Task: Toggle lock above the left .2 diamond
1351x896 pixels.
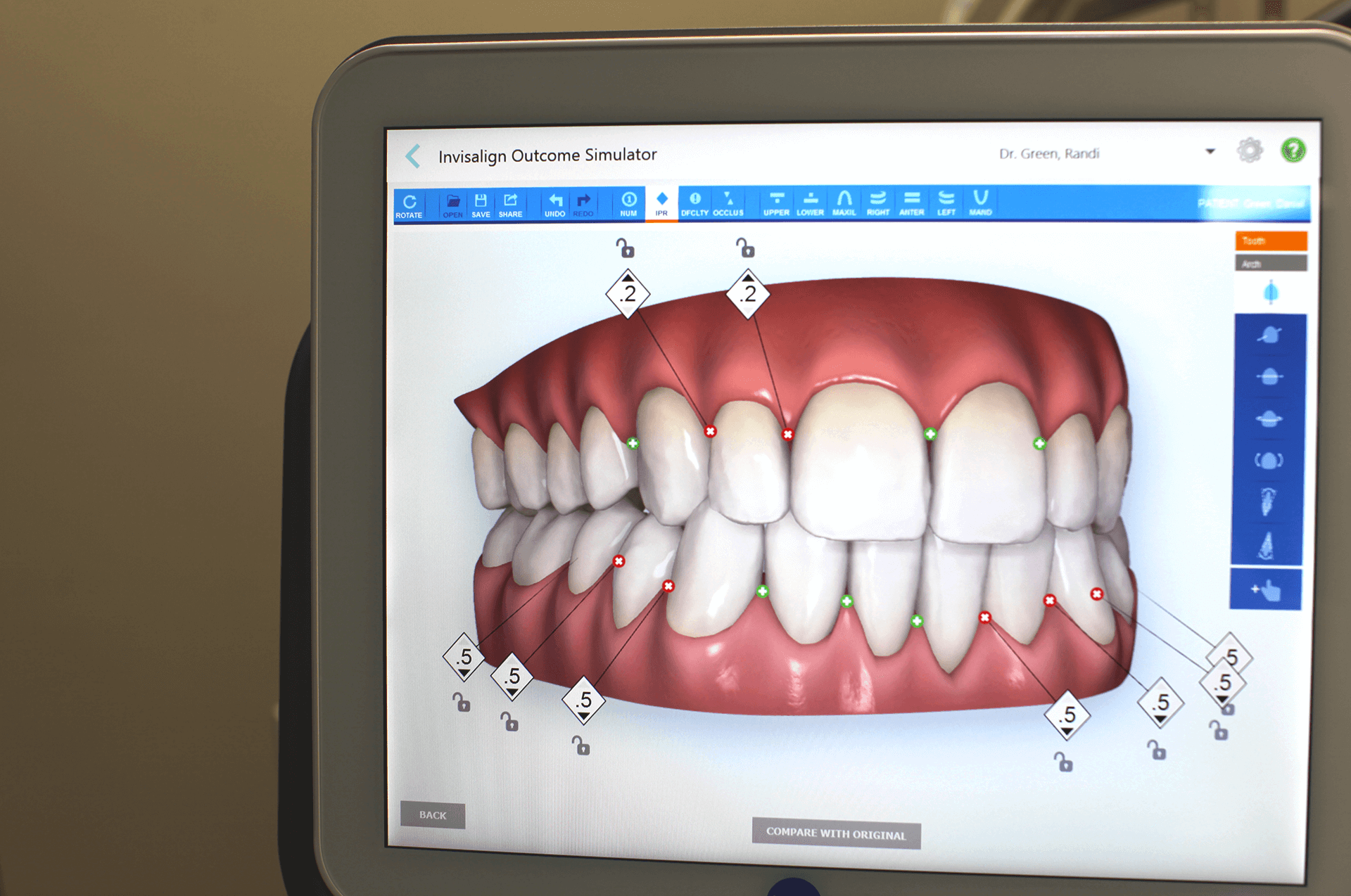Action: [x=626, y=248]
